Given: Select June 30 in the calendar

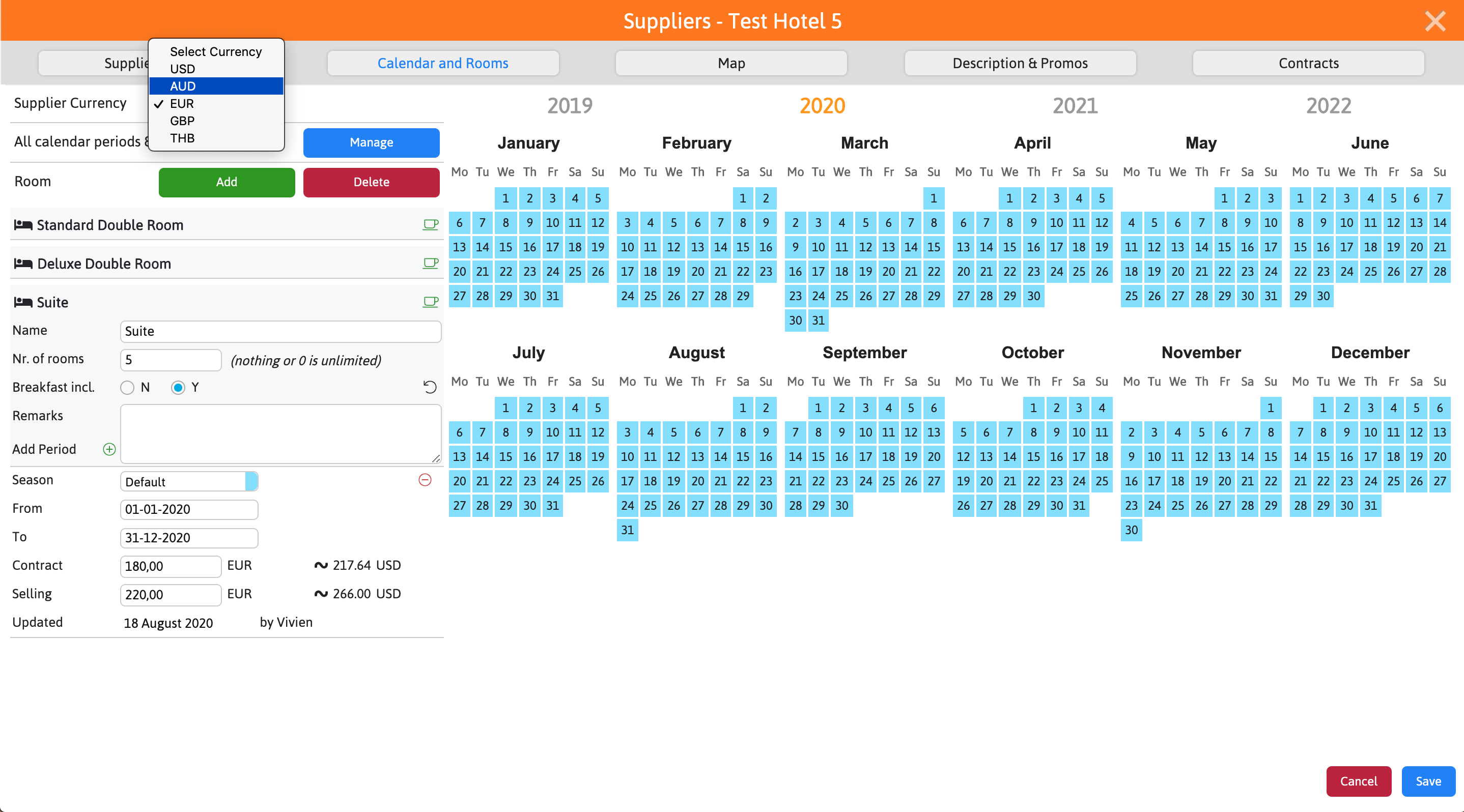Looking at the screenshot, I should coord(1324,296).
